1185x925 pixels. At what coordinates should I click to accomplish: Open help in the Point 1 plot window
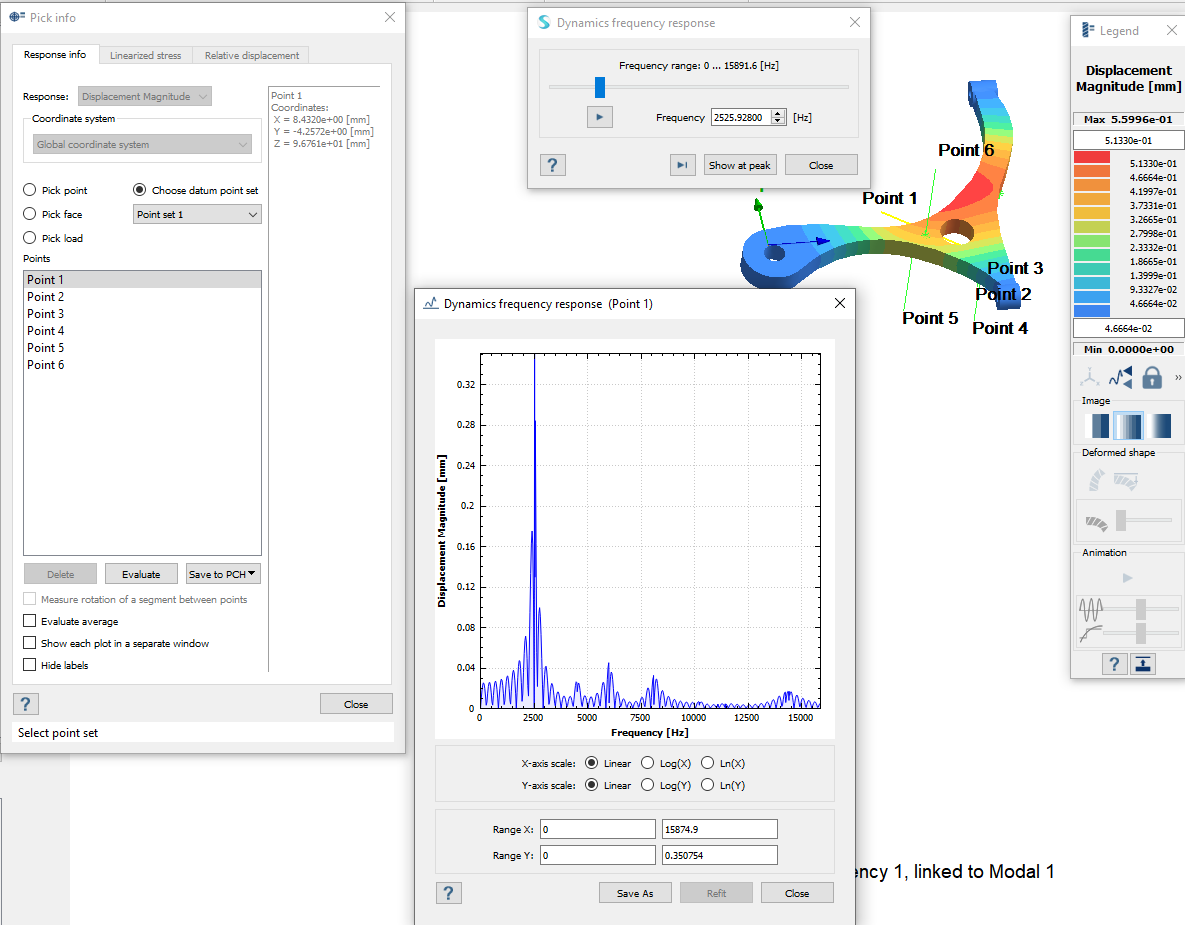tap(449, 893)
